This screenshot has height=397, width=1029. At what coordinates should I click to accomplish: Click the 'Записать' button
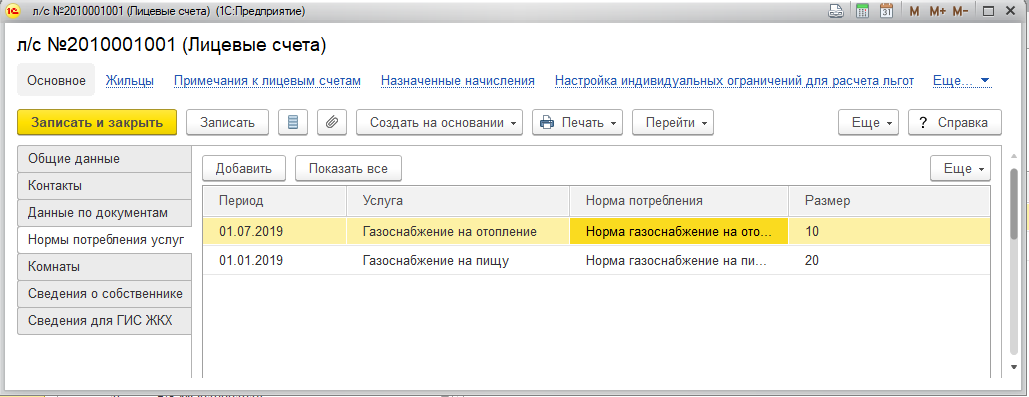coord(227,122)
